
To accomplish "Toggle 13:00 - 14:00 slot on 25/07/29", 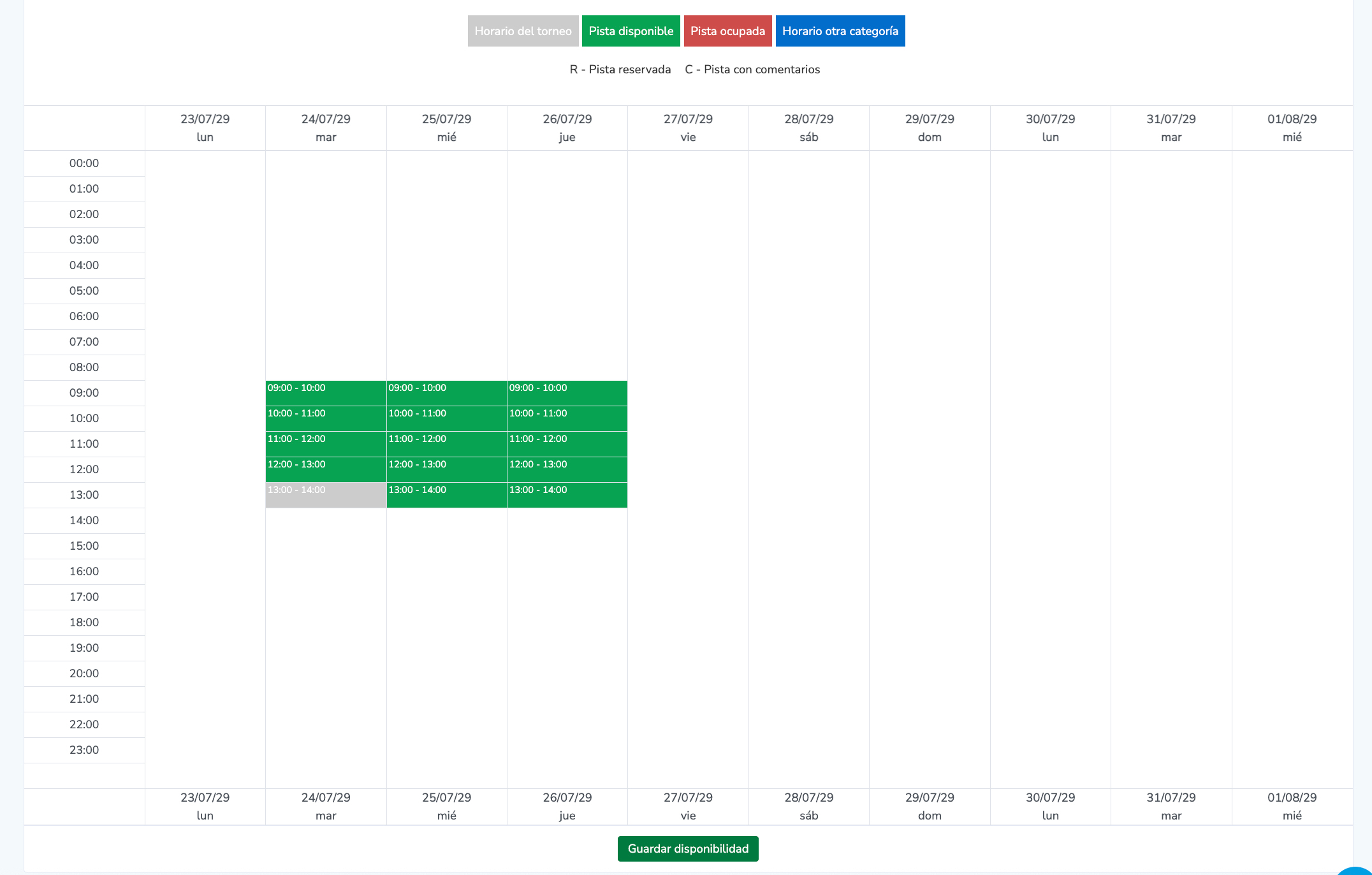I will (x=446, y=496).
